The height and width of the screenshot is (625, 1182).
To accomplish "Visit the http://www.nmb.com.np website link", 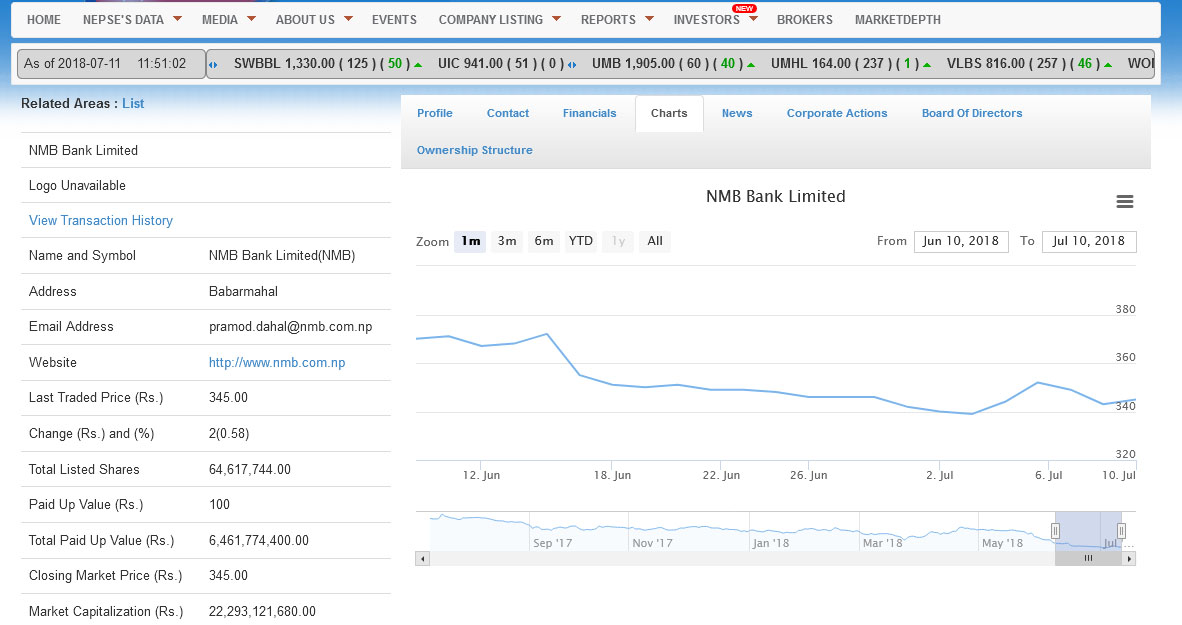I will click(x=277, y=363).
